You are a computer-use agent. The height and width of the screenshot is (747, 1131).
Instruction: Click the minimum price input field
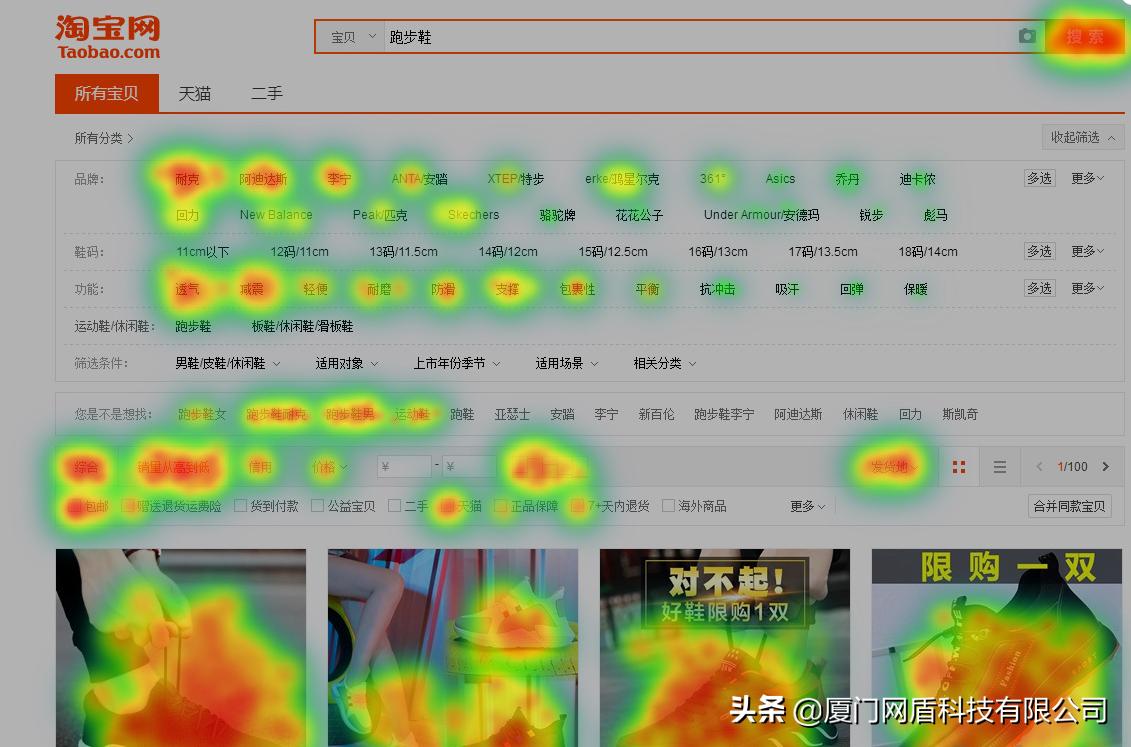pos(404,466)
